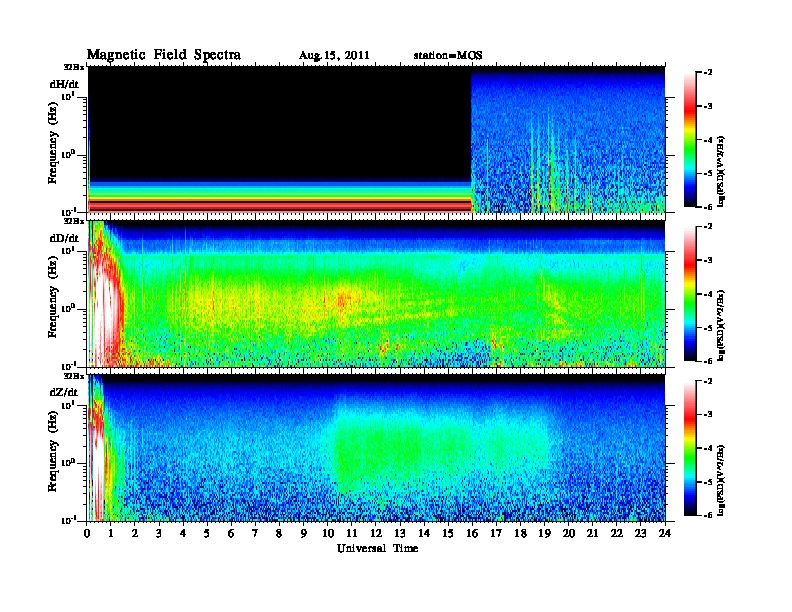
Task: Click the "-4" value on dD/dt colorbar
Action: pyautogui.click(x=708, y=294)
